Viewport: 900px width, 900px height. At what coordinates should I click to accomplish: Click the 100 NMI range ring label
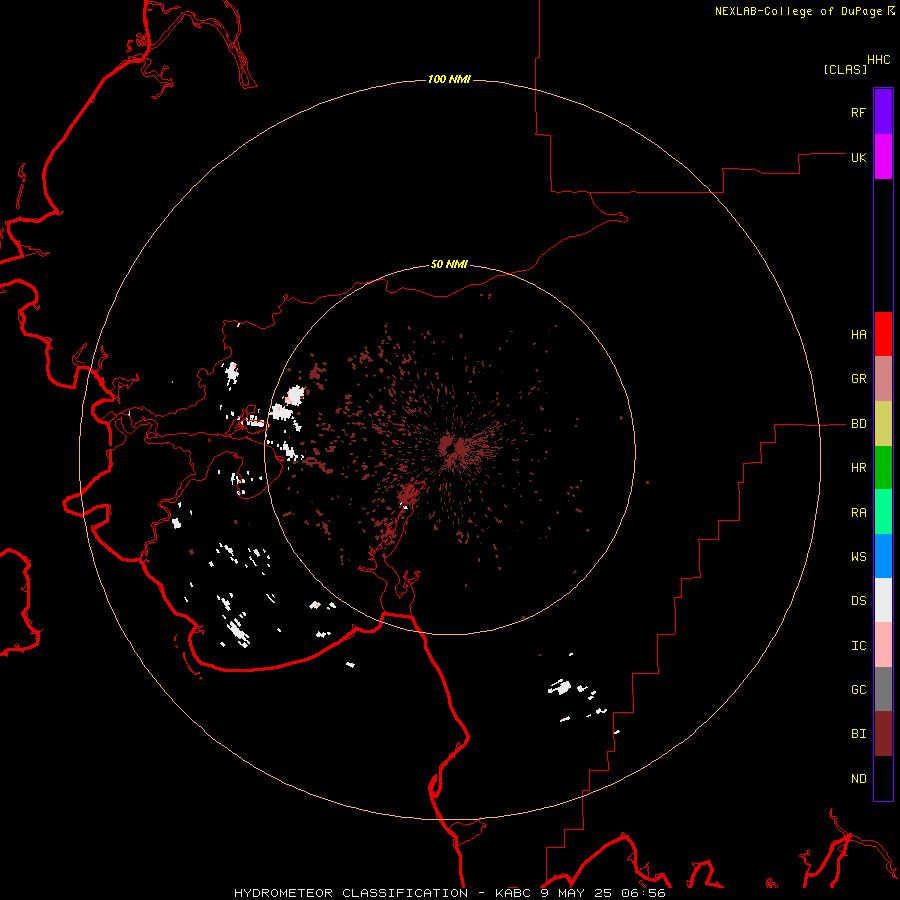[449, 79]
